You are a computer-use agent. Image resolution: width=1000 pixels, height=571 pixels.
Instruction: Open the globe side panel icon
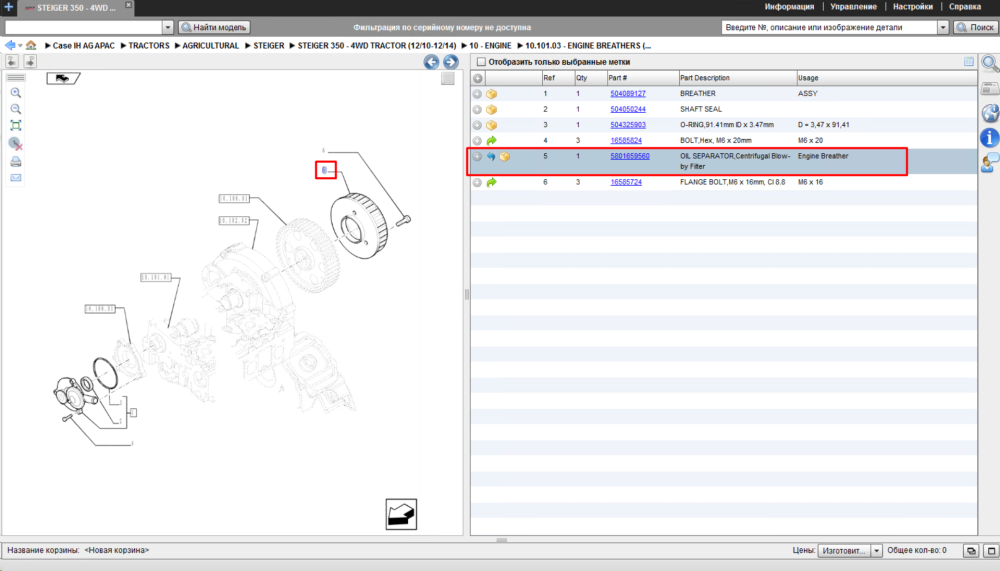[x=990, y=113]
